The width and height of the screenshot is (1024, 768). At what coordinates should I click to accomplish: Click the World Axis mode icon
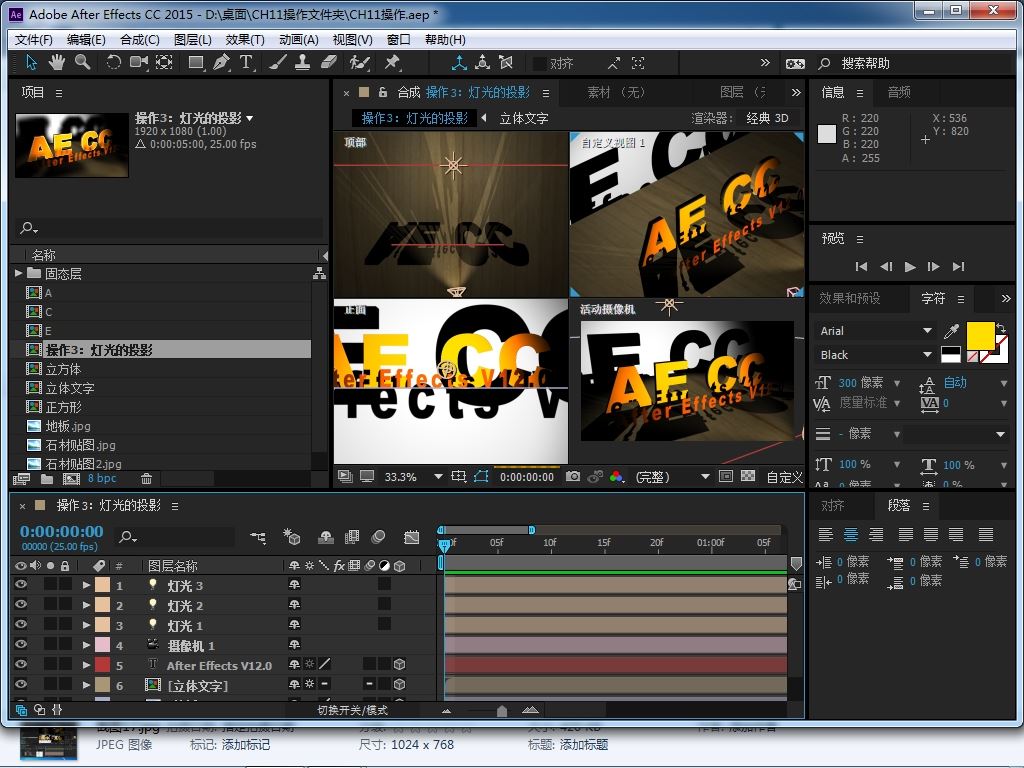click(483, 63)
